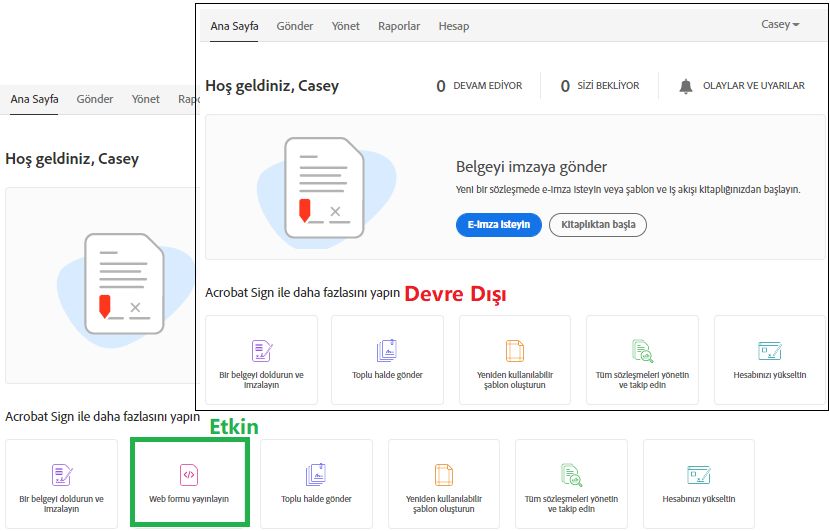Image resolution: width=830 pixels, height=531 pixels.
Task: Click Hoş geldiniz, Casey heading in front window
Action: 272,86
